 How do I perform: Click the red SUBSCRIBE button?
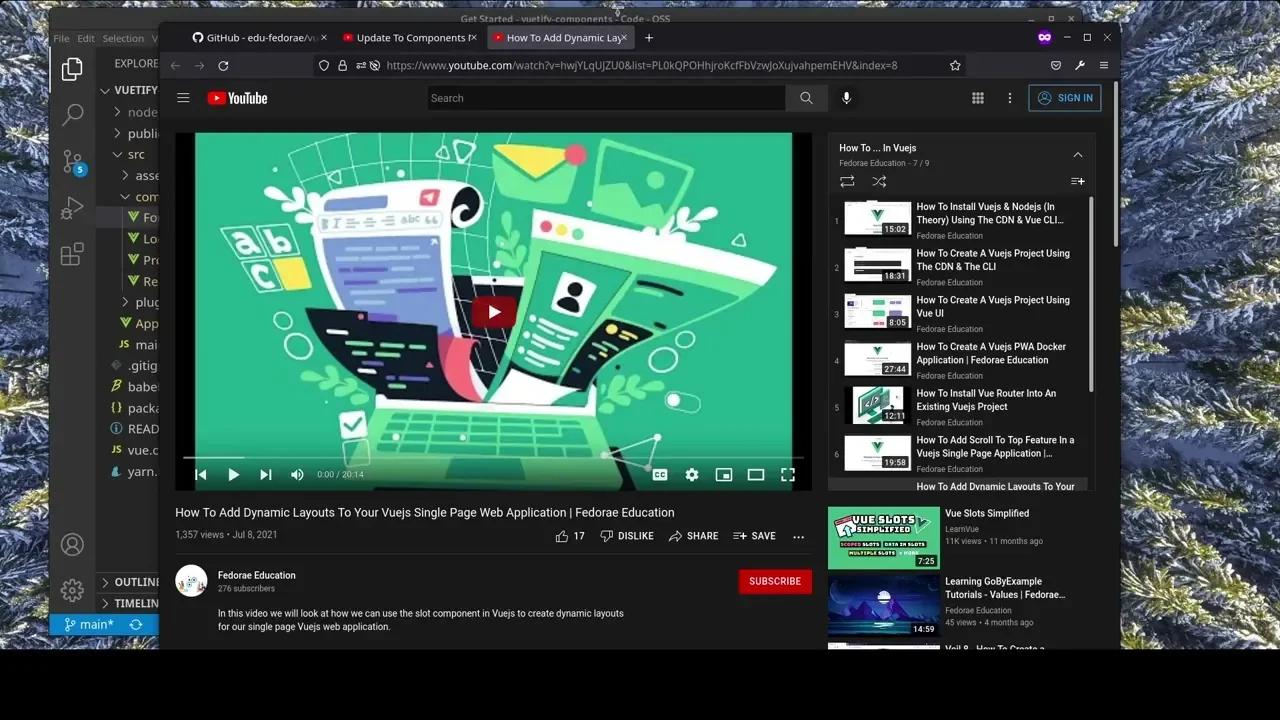(x=775, y=581)
